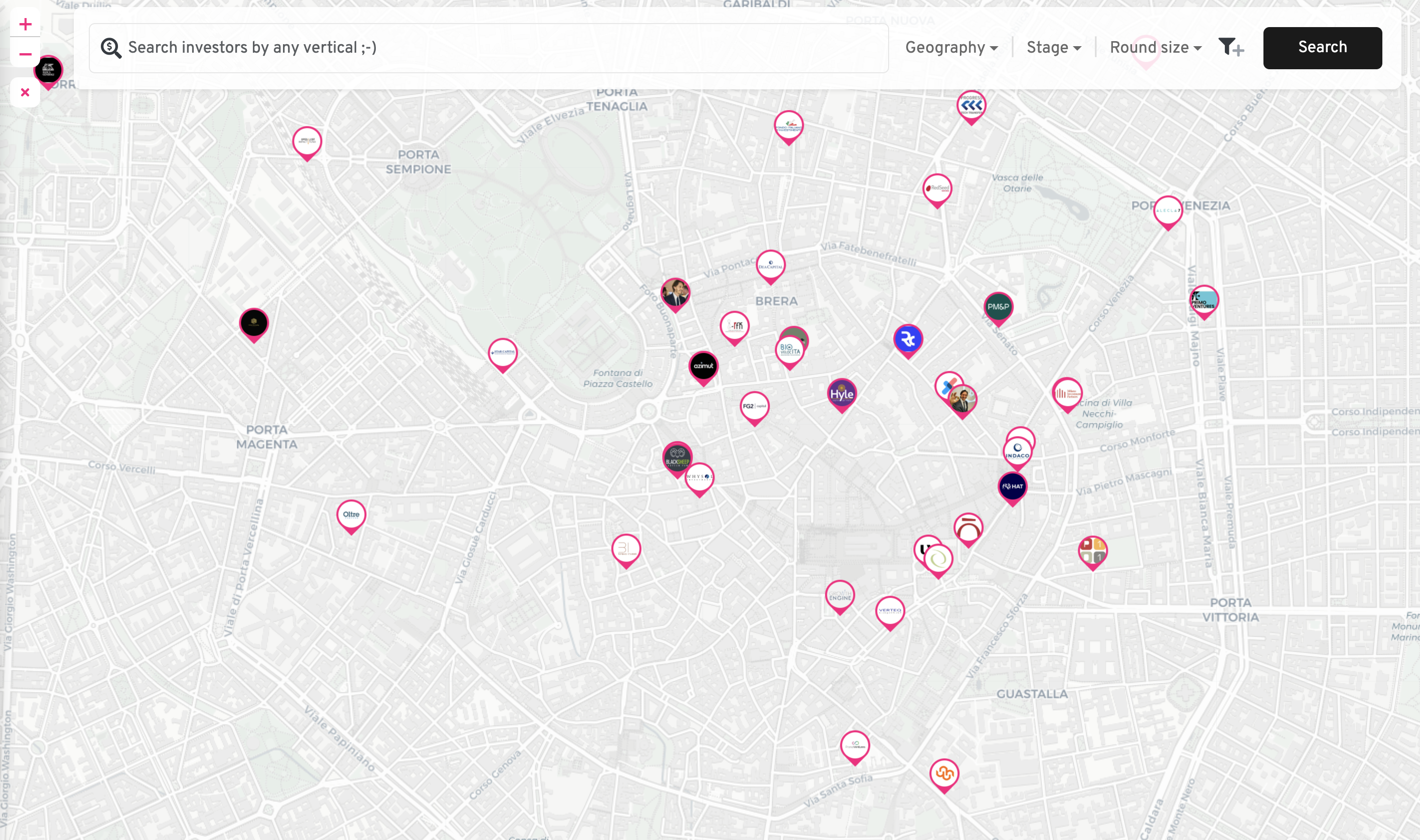
Task: Click the FG2 Capital map pin
Action: [754, 406]
